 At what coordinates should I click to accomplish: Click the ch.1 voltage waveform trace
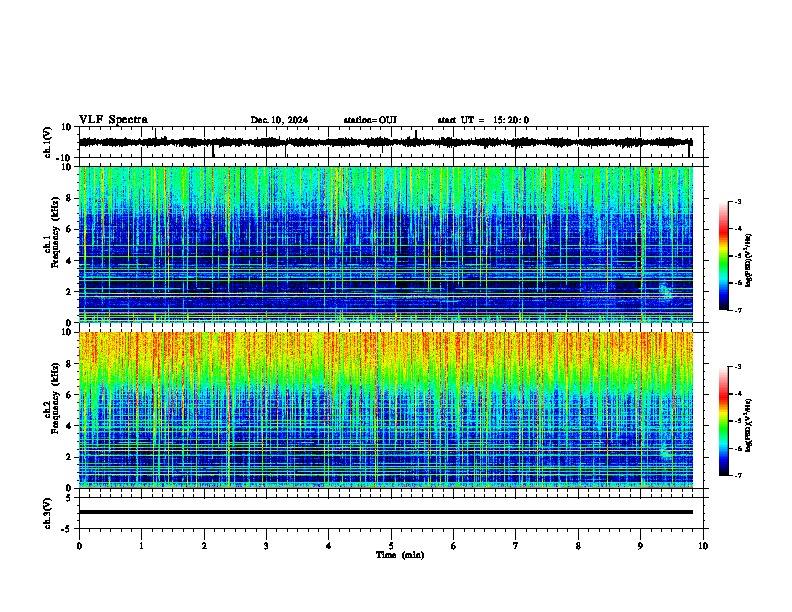click(385, 142)
